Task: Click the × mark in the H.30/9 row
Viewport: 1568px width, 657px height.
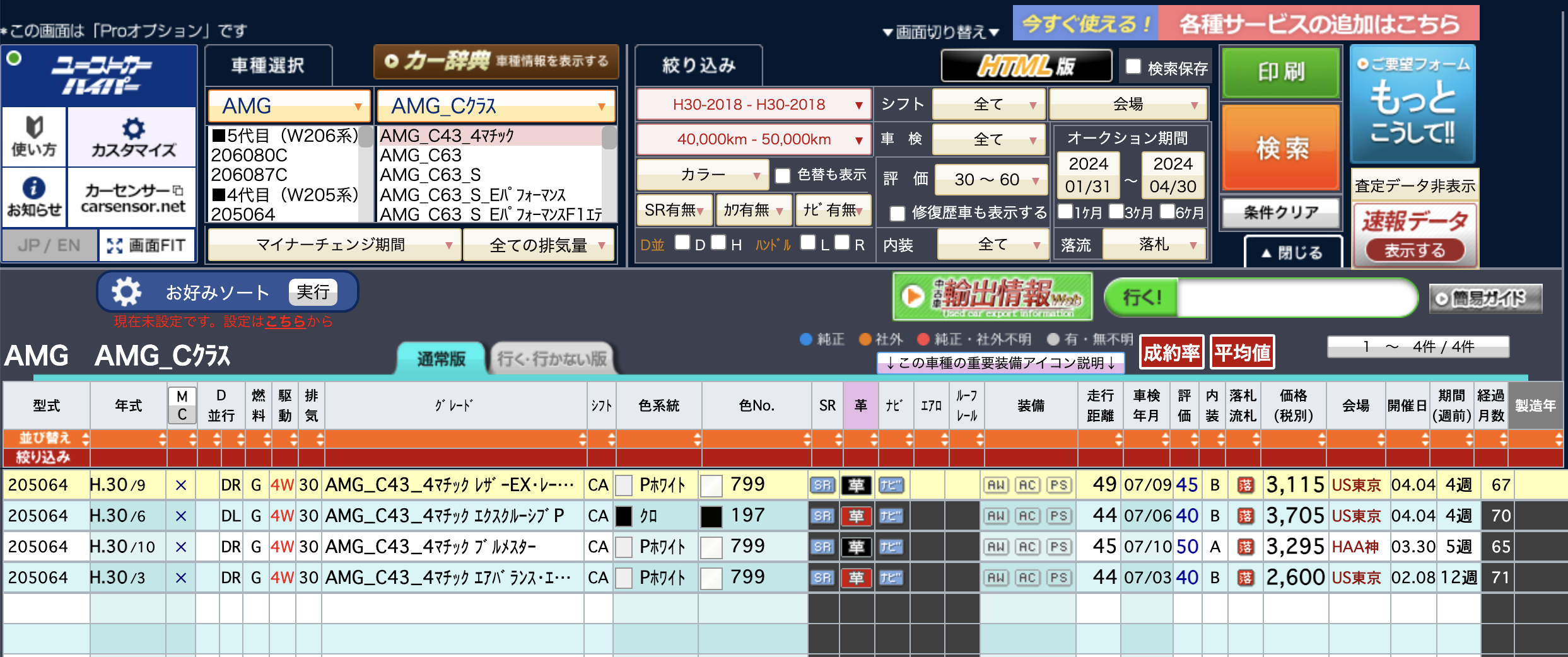Action: click(x=181, y=485)
